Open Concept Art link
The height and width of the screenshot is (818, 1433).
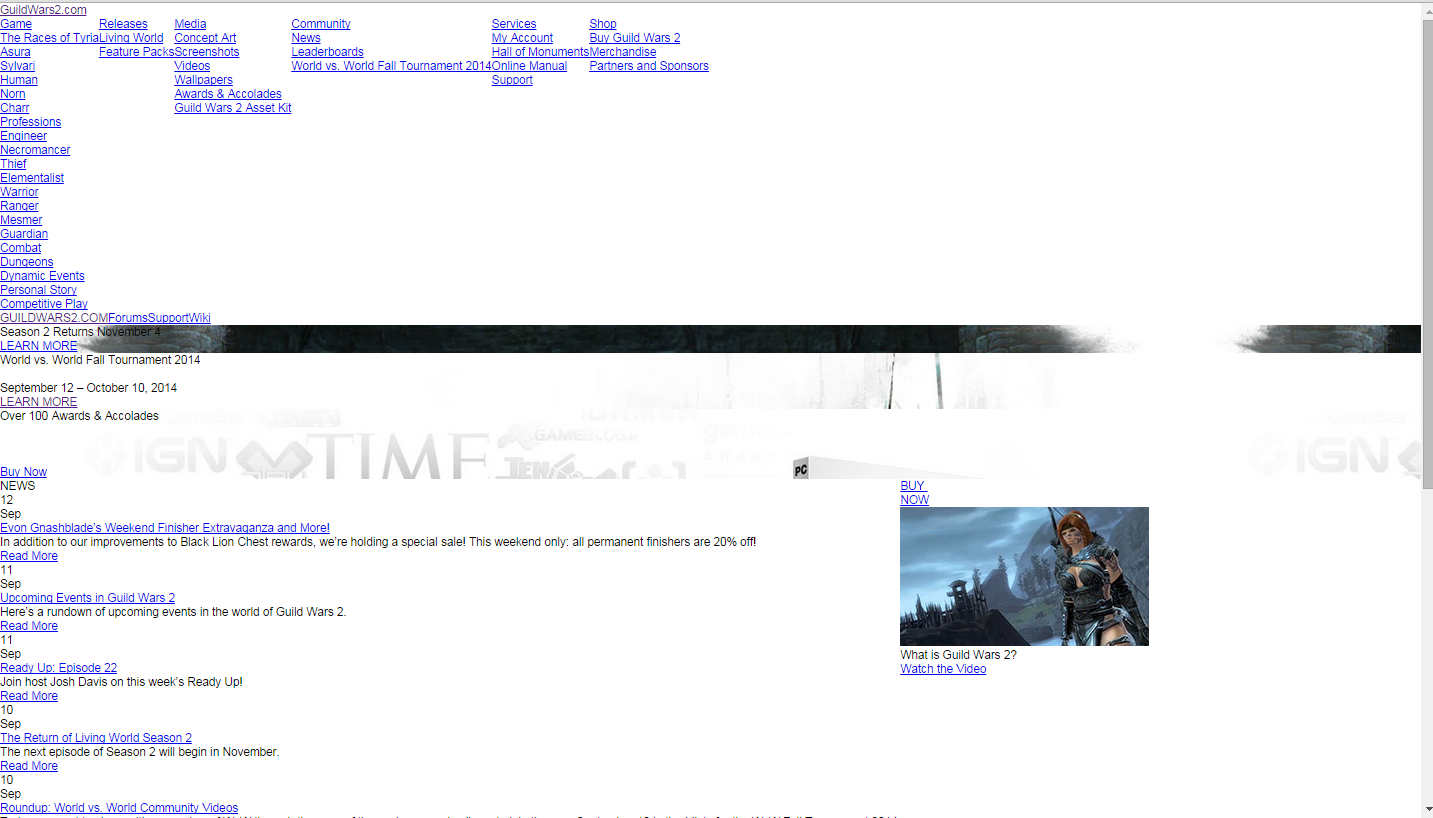(x=205, y=38)
